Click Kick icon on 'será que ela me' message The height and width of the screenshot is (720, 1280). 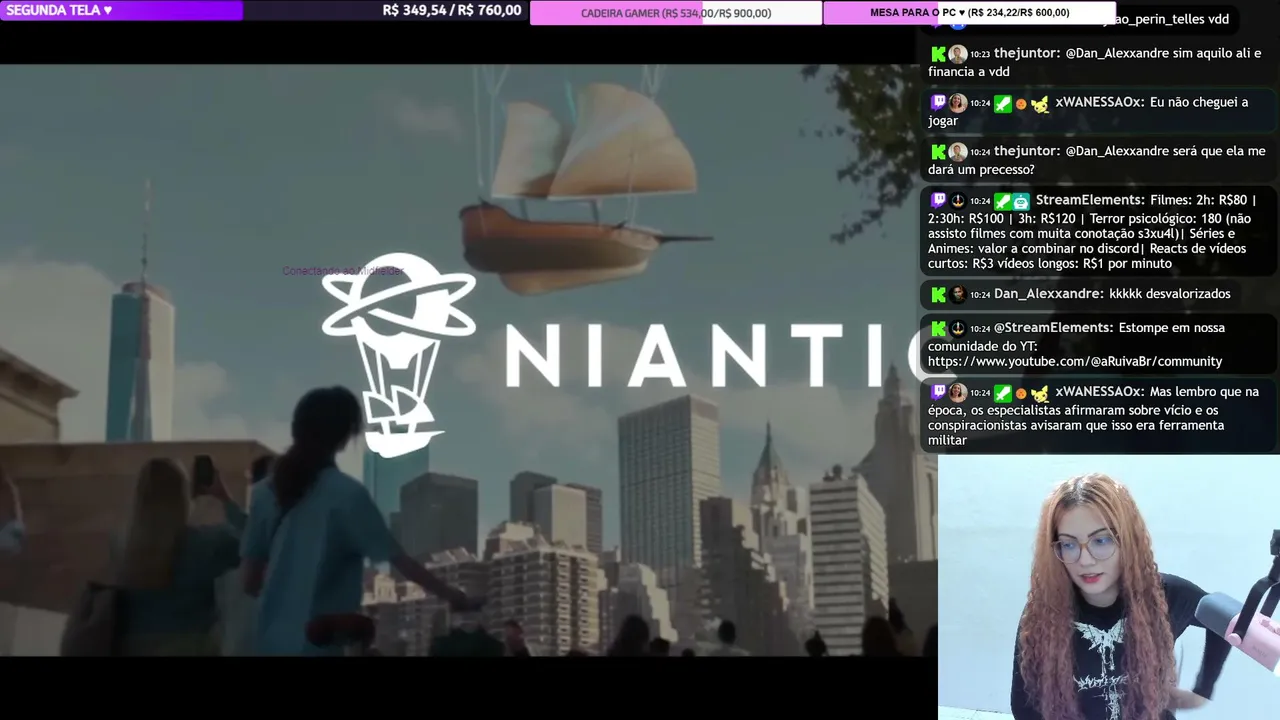click(938, 152)
